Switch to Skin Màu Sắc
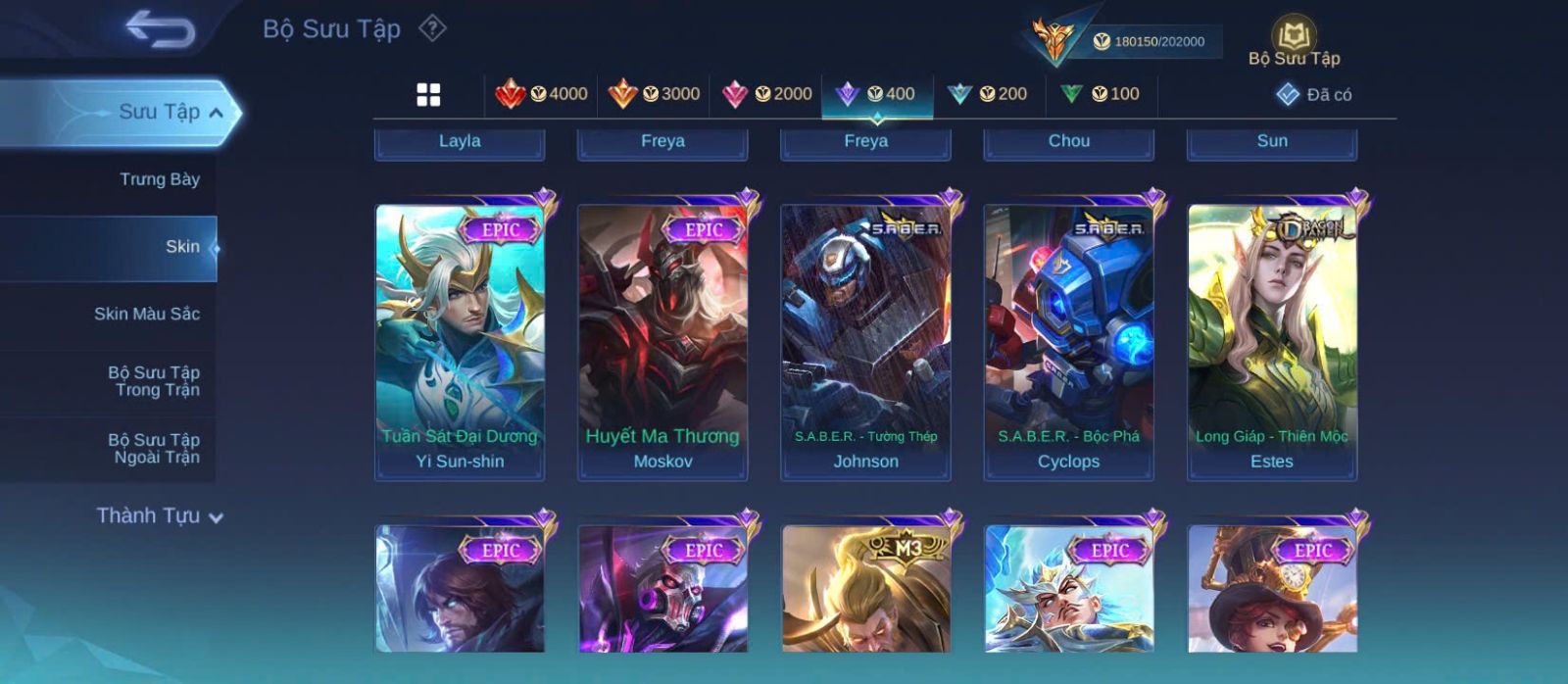Screen dimensions: 1568x684 [x=147, y=314]
